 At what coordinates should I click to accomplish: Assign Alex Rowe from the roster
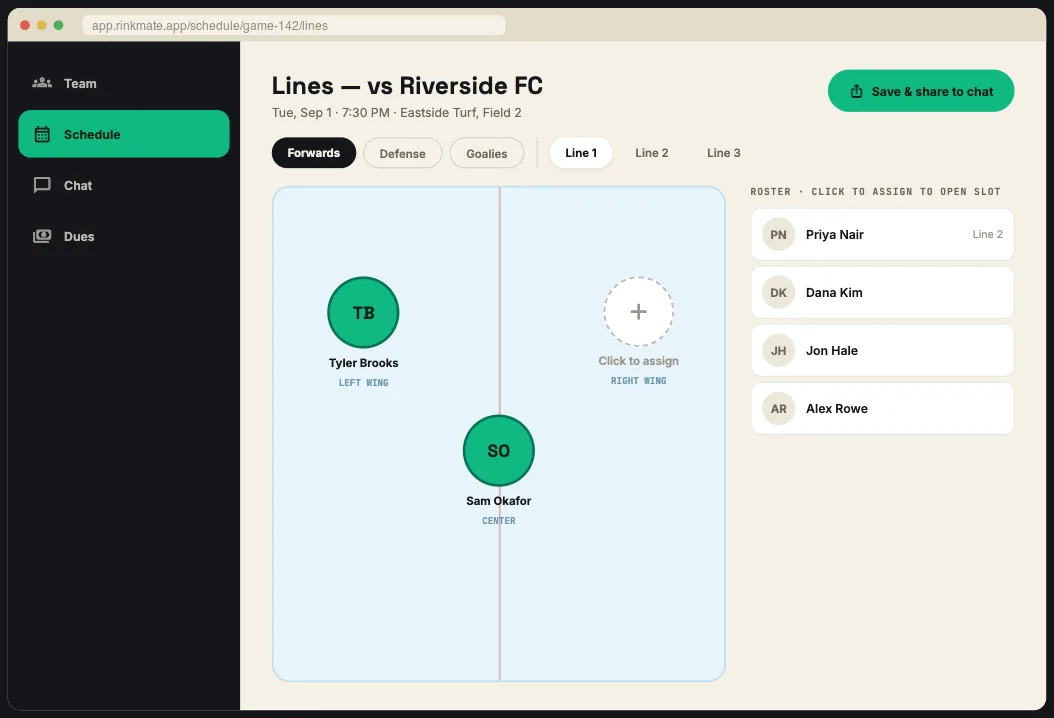[x=882, y=408]
